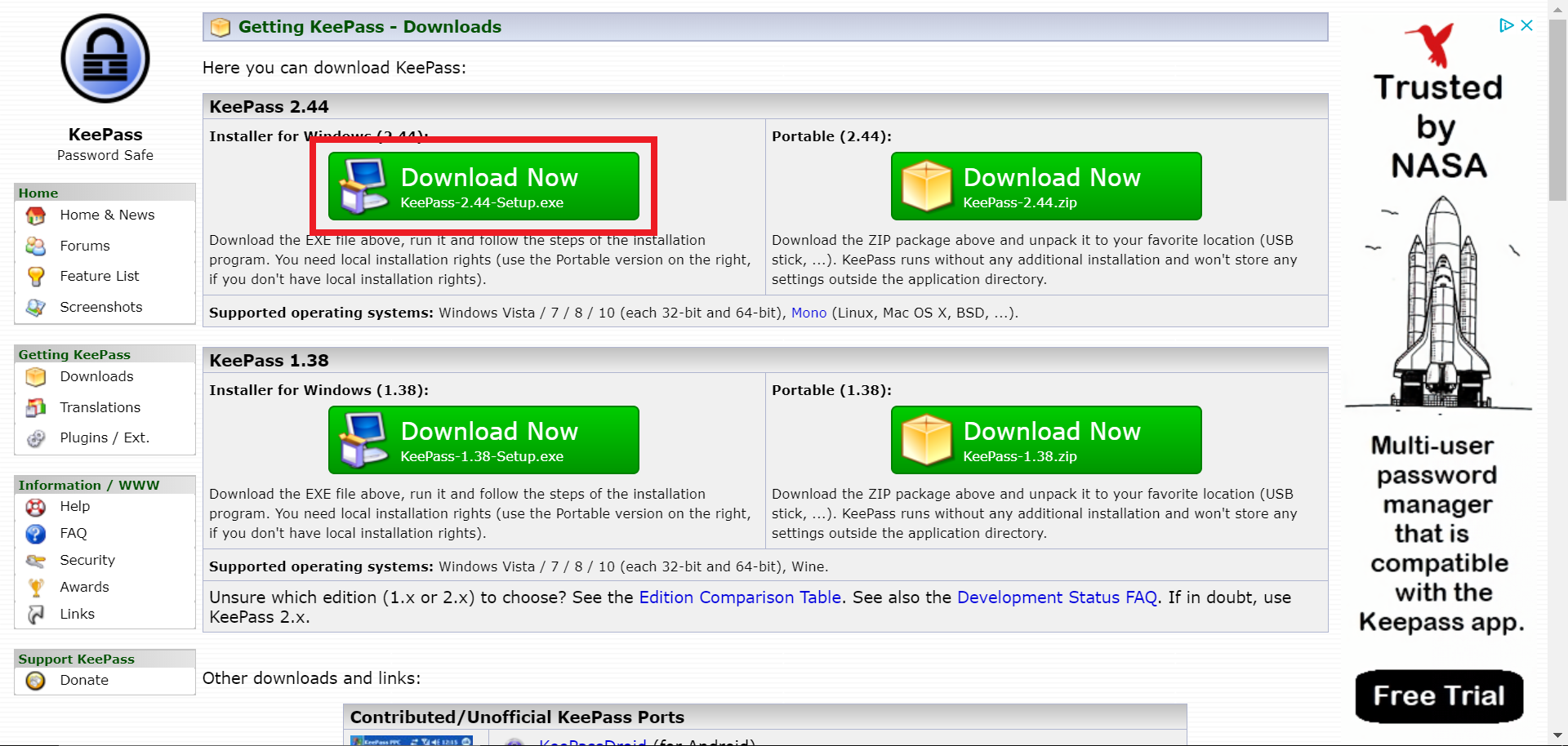Viewport: 1568px width, 746px height.
Task: Go to Plugins / Ext. page
Action: pyautogui.click(x=105, y=437)
